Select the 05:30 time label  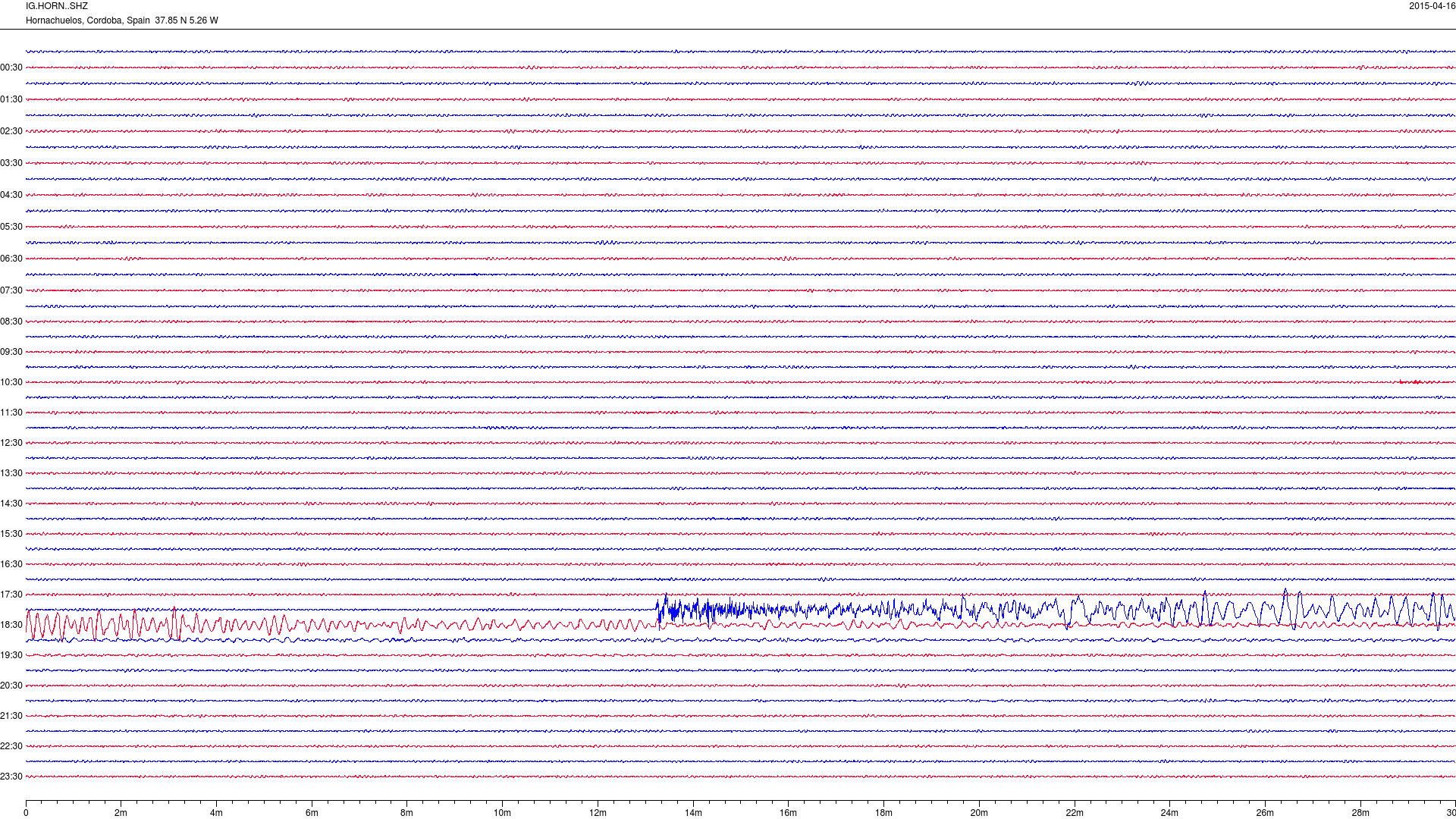pos(11,227)
